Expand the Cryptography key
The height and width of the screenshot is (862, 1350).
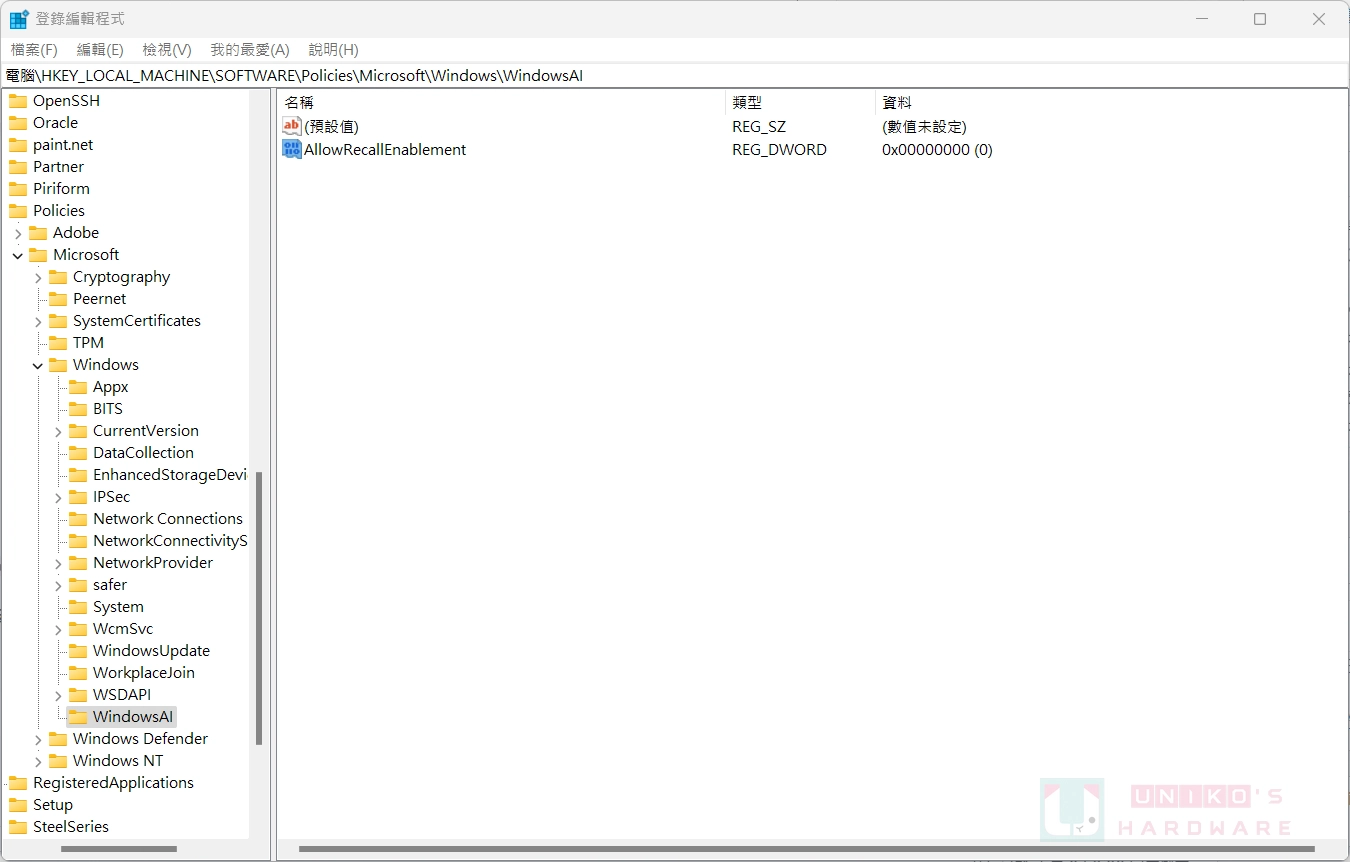38,277
